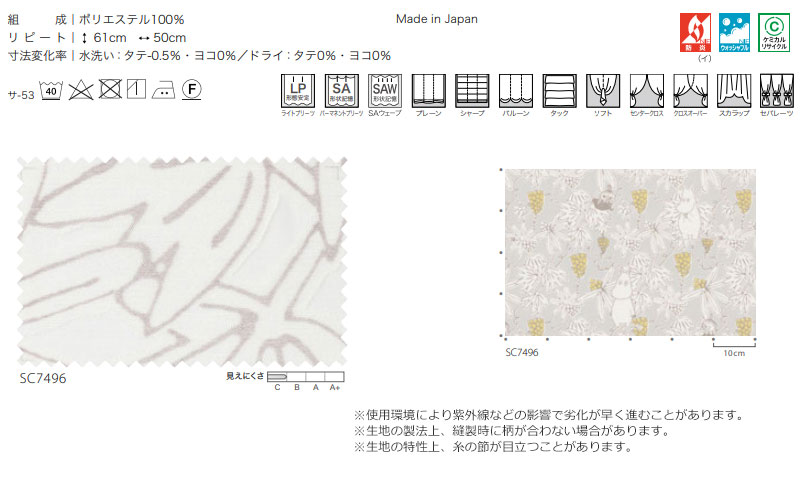Click the circled F dry-clean symbol
Screen dimensions: 800x478
click(192, 90)
